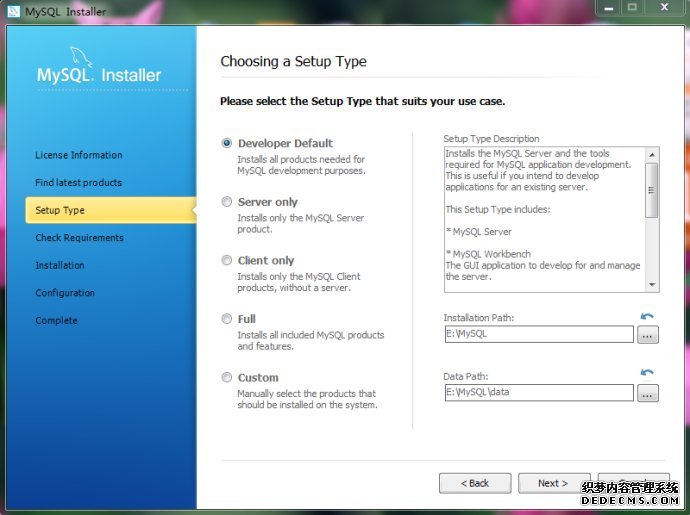690x515 pixels.
Task: Select the Custom setup radio button
Action: pyautogui.click(x=227, y=377)
